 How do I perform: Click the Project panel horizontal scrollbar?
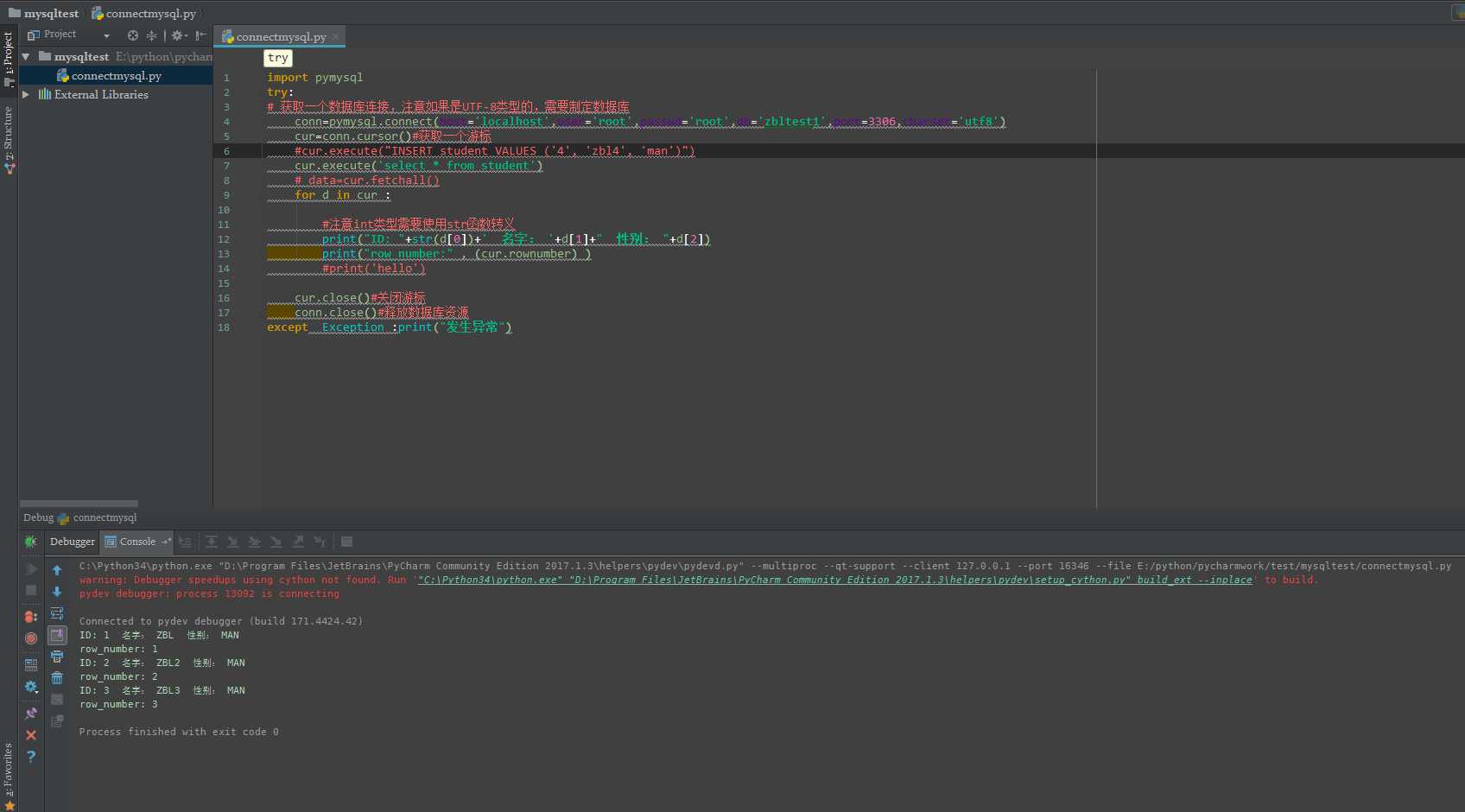click(x=79, y=504)
